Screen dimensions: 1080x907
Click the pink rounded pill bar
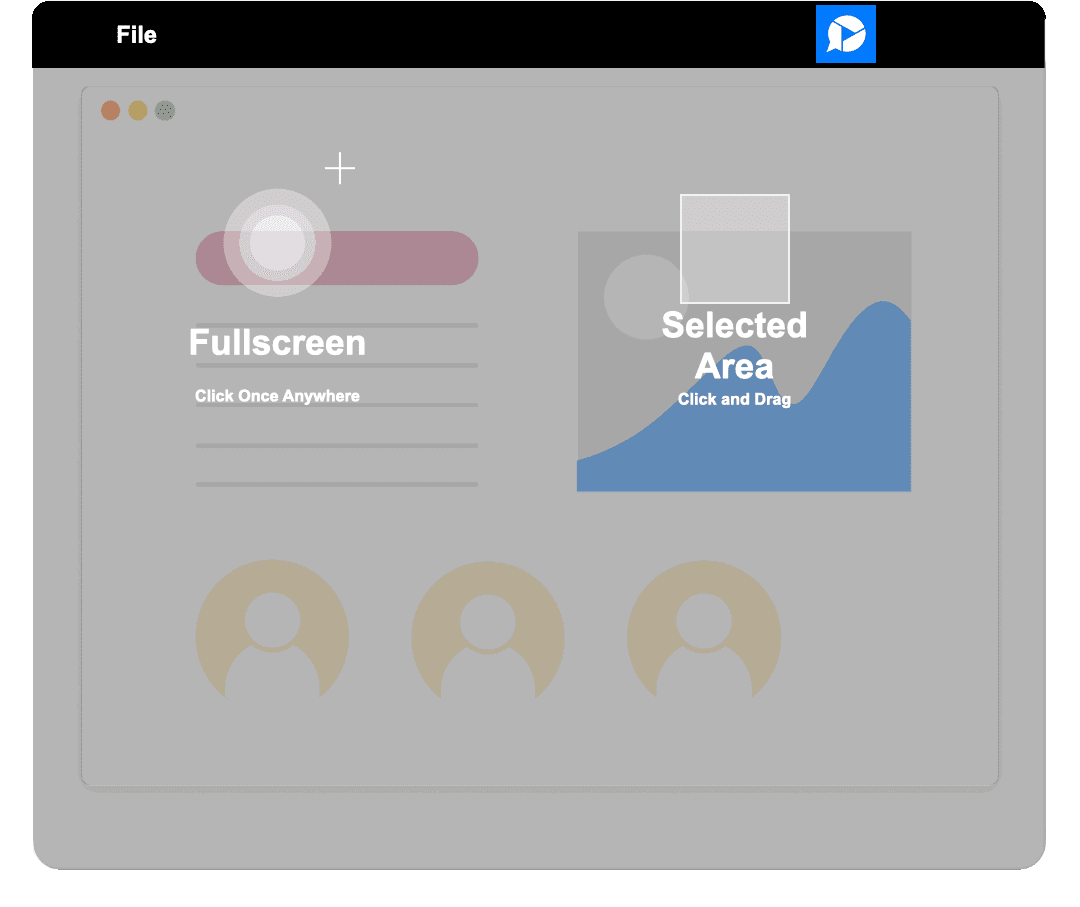click(x=400, y=258)
